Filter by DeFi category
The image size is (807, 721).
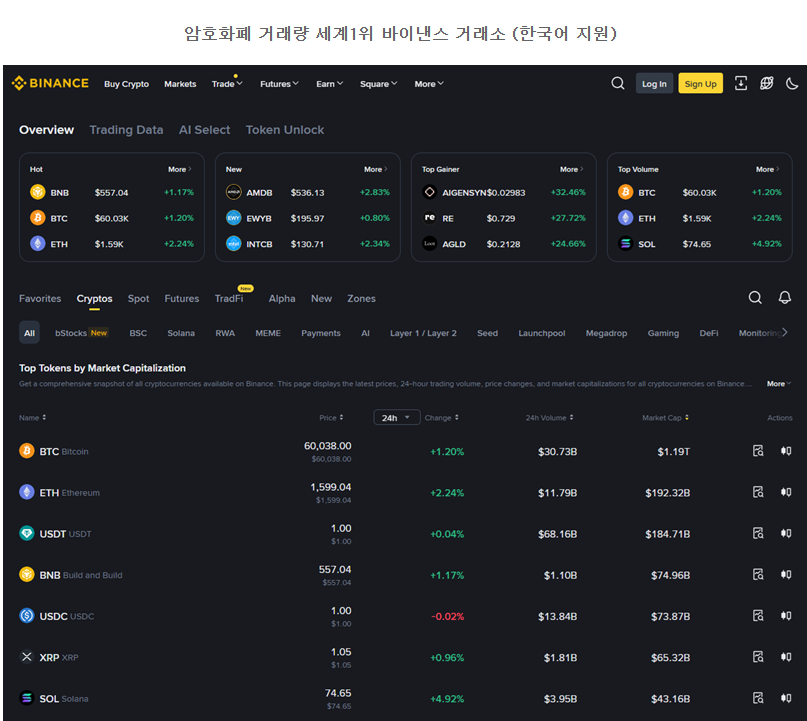click(709, 333)
